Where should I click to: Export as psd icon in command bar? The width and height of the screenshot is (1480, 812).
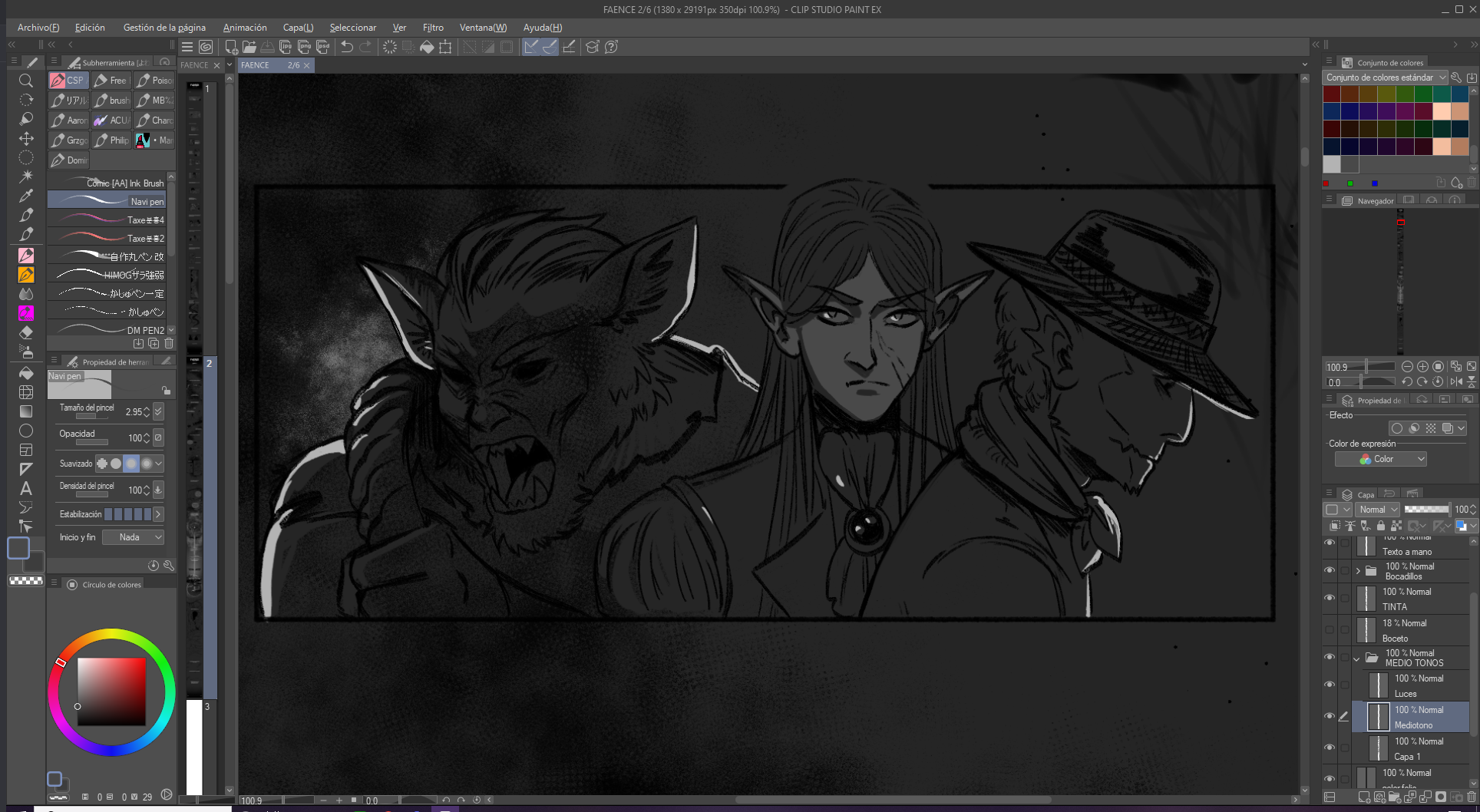pyautogui.click(x=322, y=47)
